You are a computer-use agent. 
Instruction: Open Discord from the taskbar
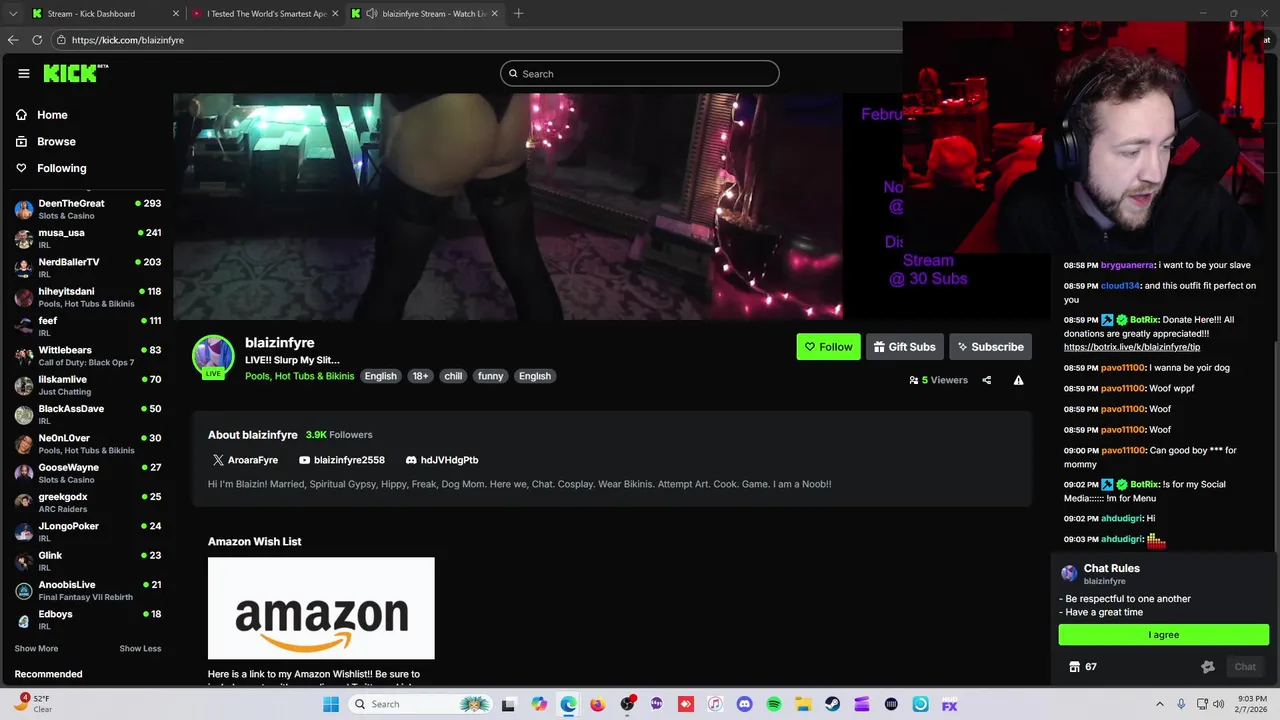tap(744, 704)
